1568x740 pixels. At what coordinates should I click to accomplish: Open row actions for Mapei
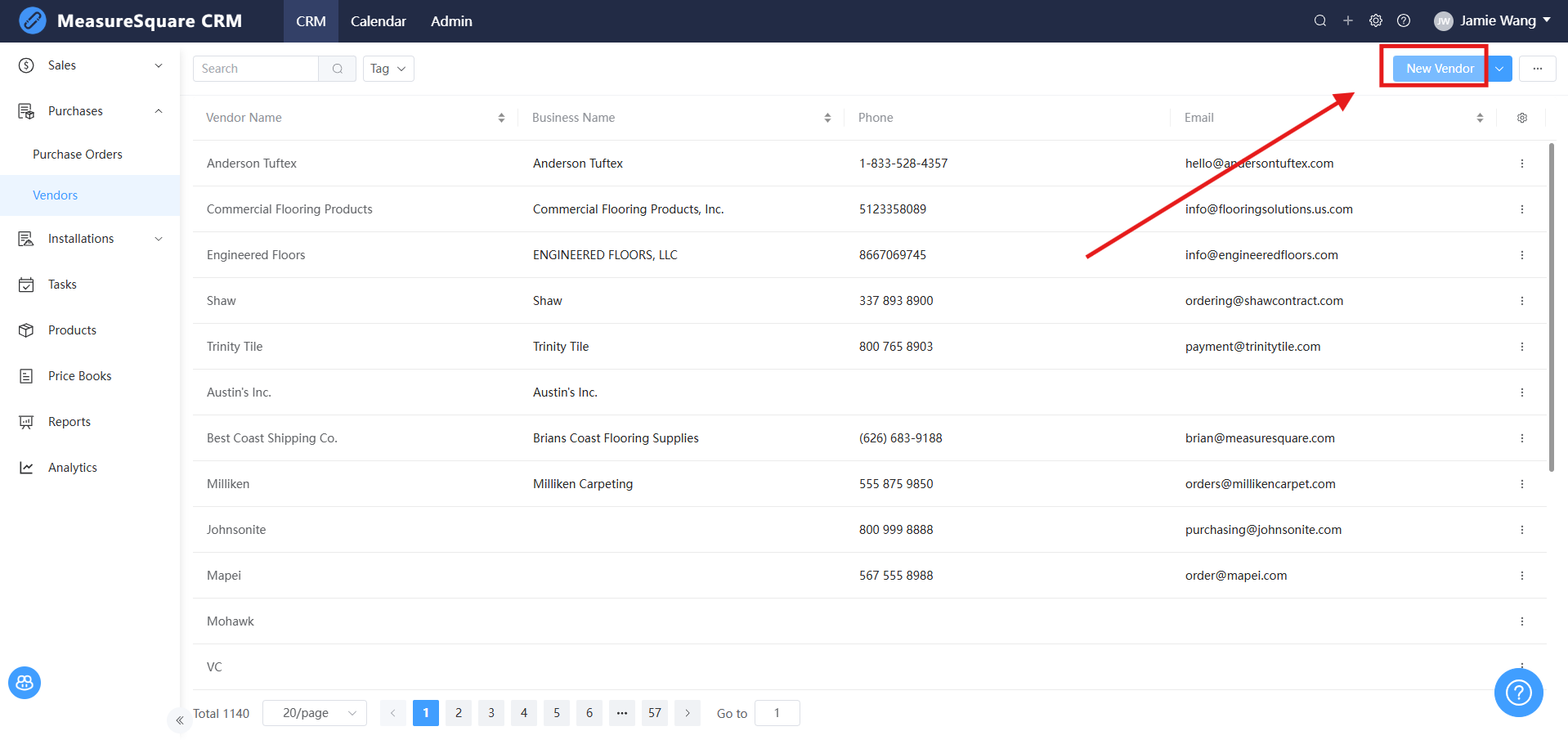point(1522,576)
